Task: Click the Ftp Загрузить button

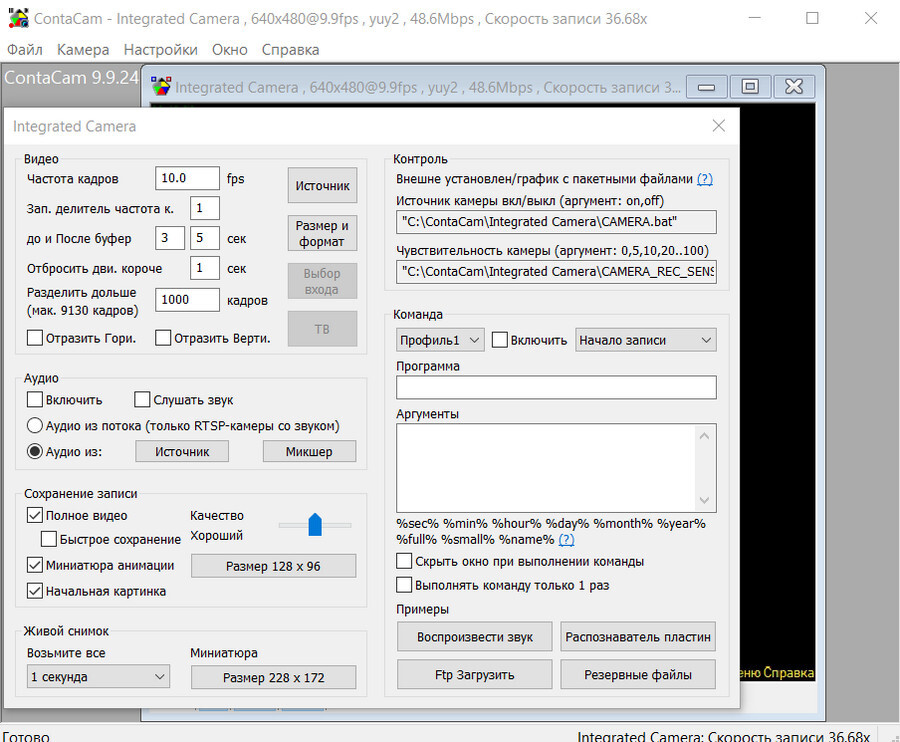Action: pos(475,675)
